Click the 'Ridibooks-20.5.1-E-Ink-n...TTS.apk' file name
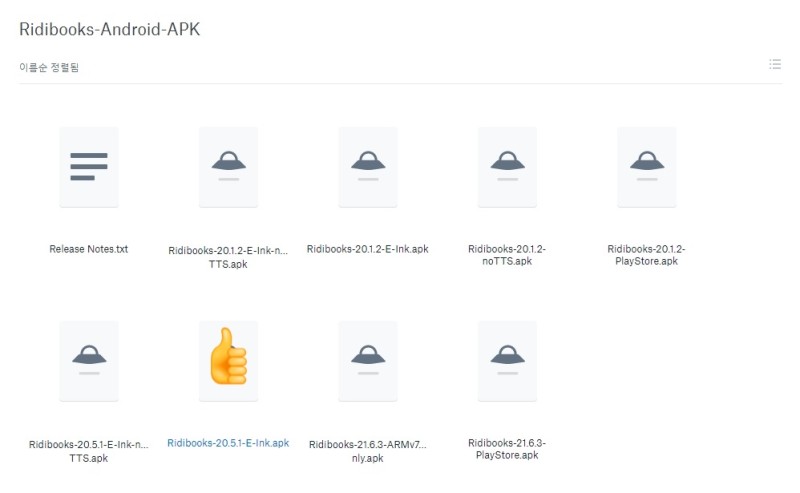Viewport: 800px width, 493px height. [89, 451]
